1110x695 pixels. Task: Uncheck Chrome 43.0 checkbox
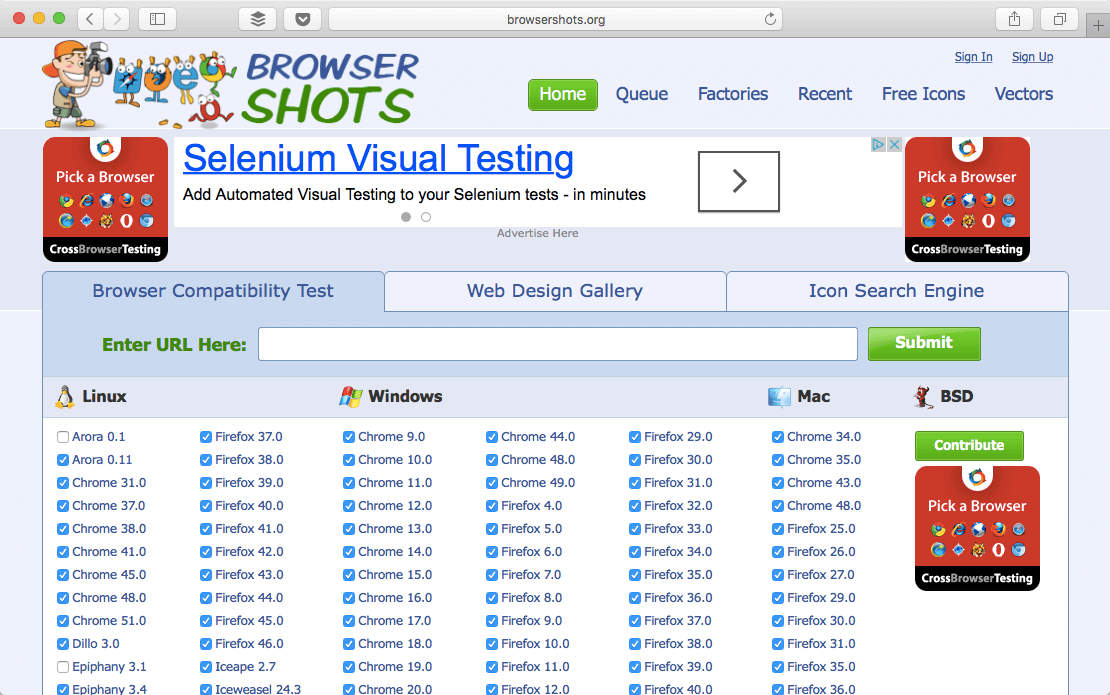point(778,483)
